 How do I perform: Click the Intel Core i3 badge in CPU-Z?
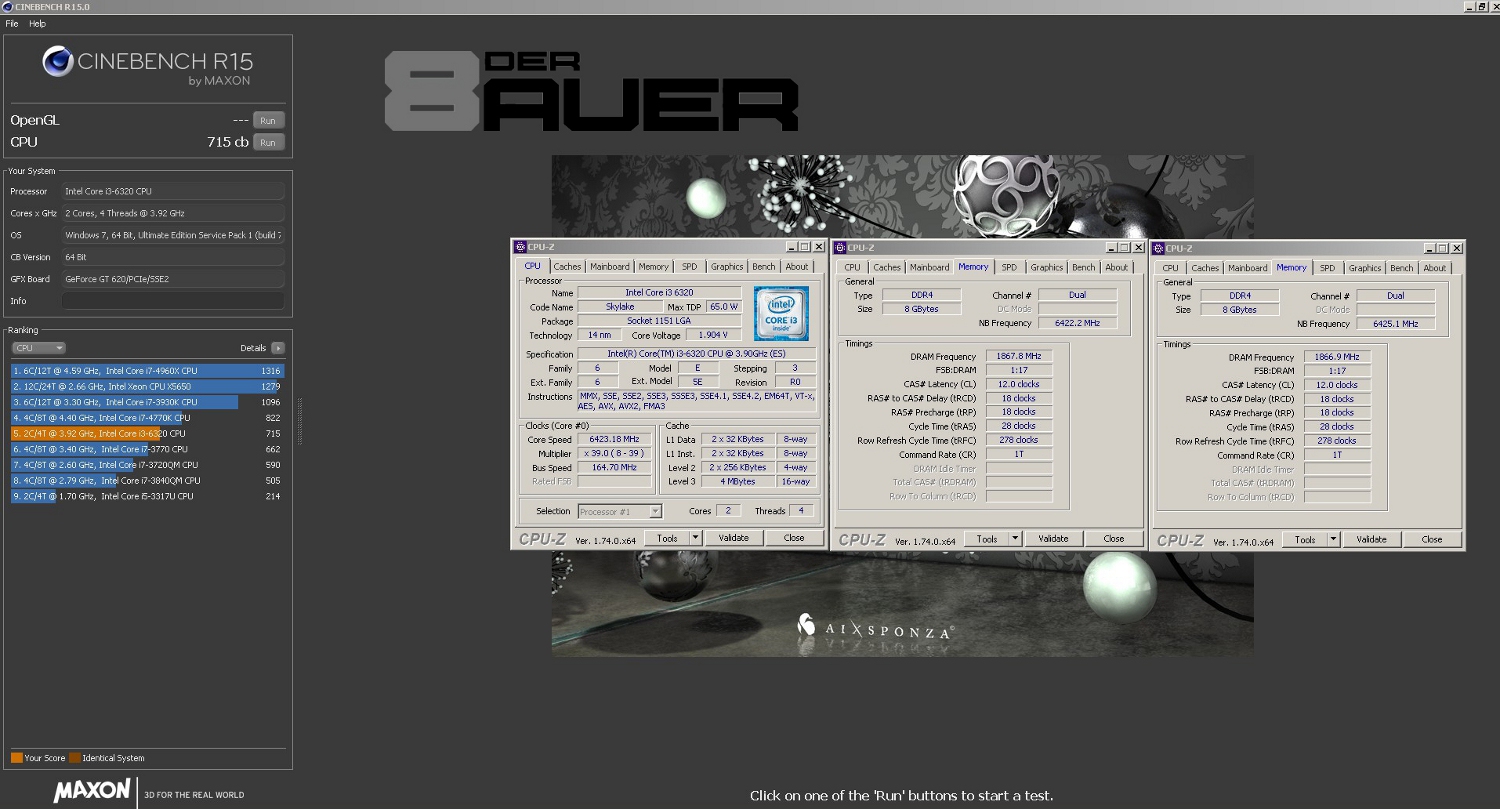click(x=782, y=314)
